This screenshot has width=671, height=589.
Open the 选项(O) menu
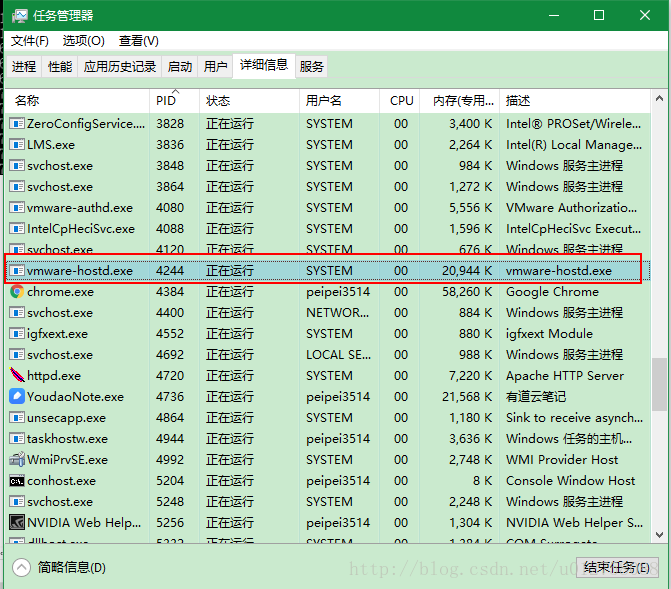(84, 41)
